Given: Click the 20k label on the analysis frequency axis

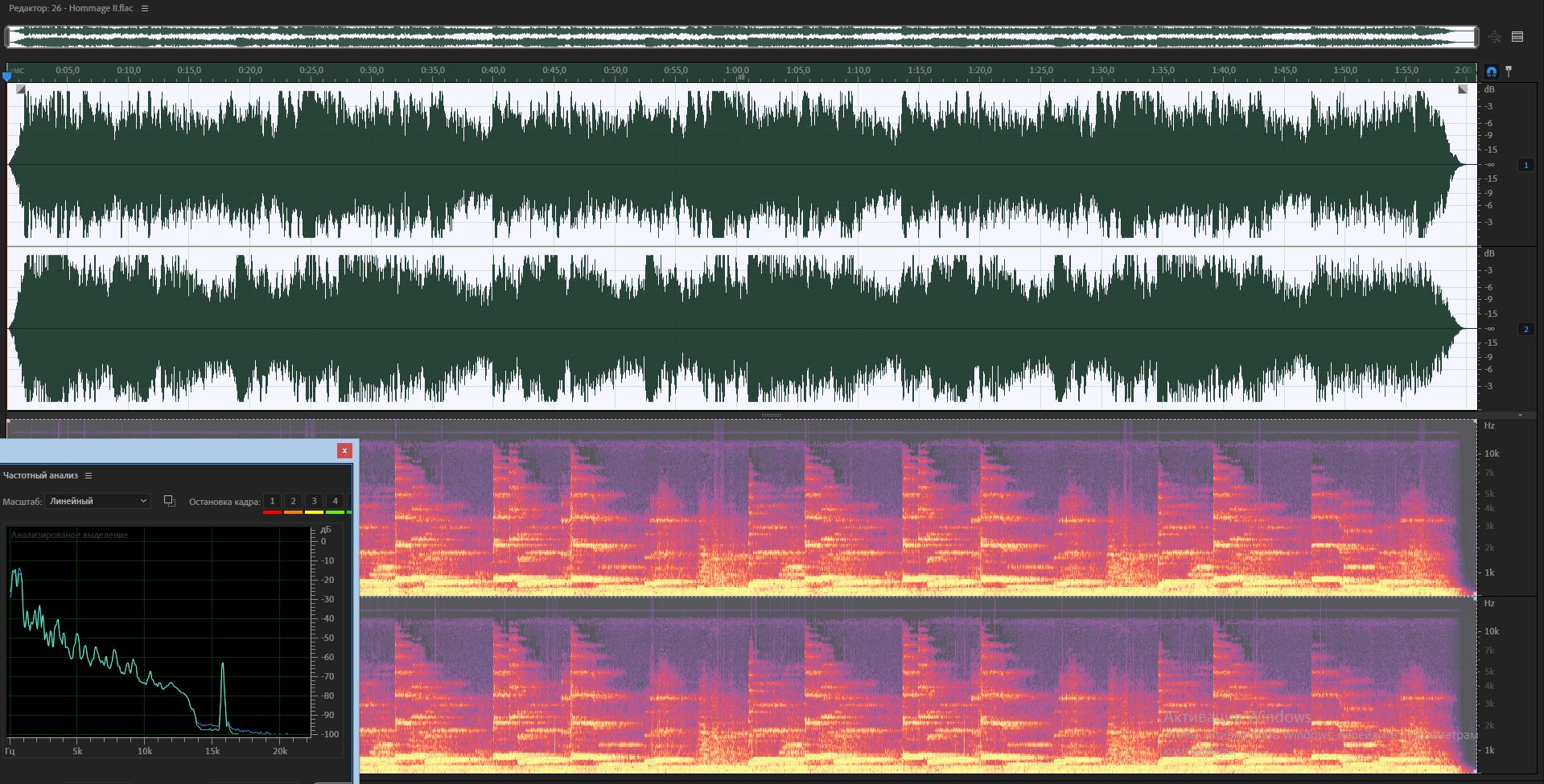Looking at the screenshot, I should (280, 751).
